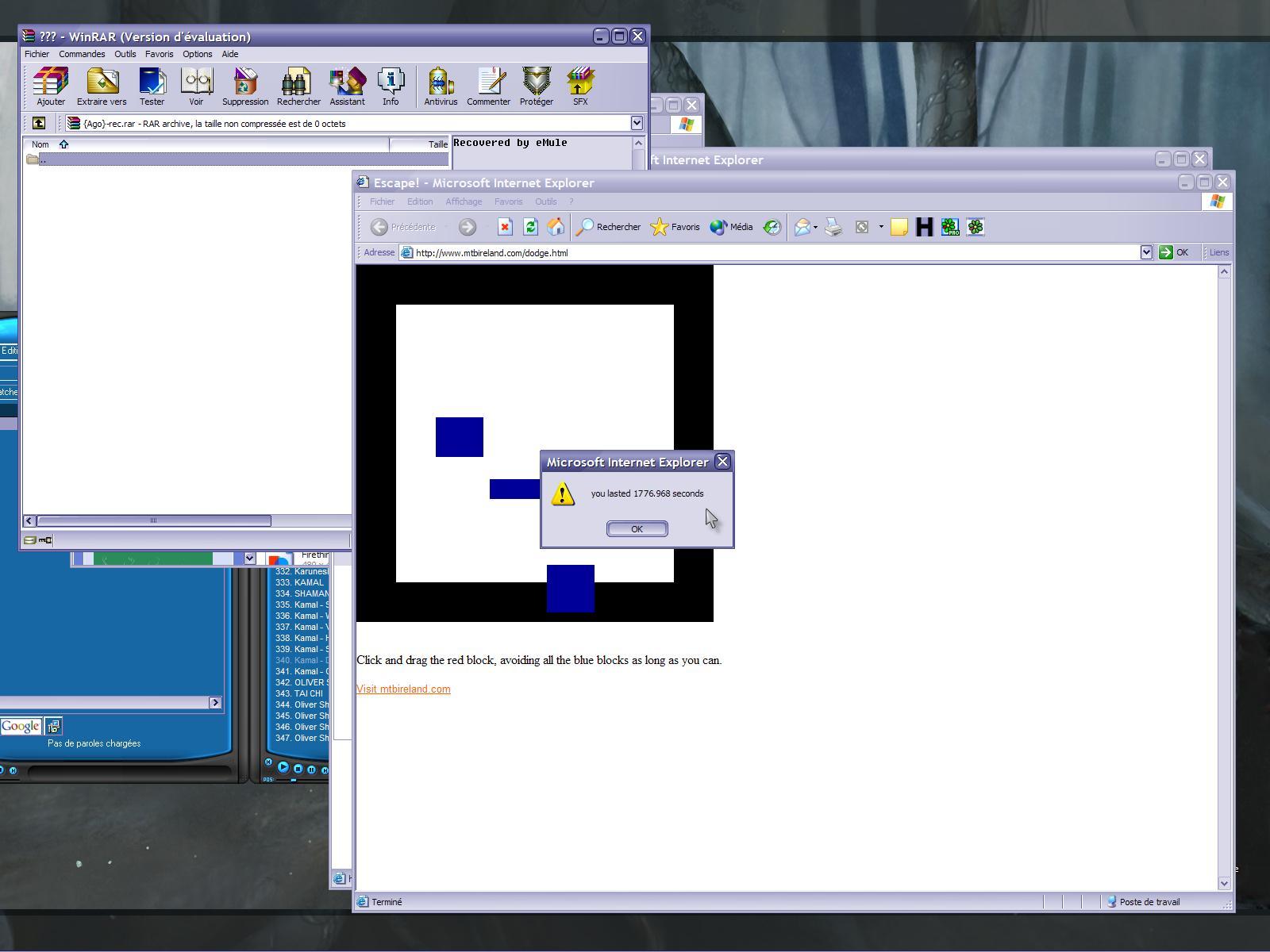1270x952 pixels.
Task: Click the Liens toolbar label
Action: (1219, 252)
